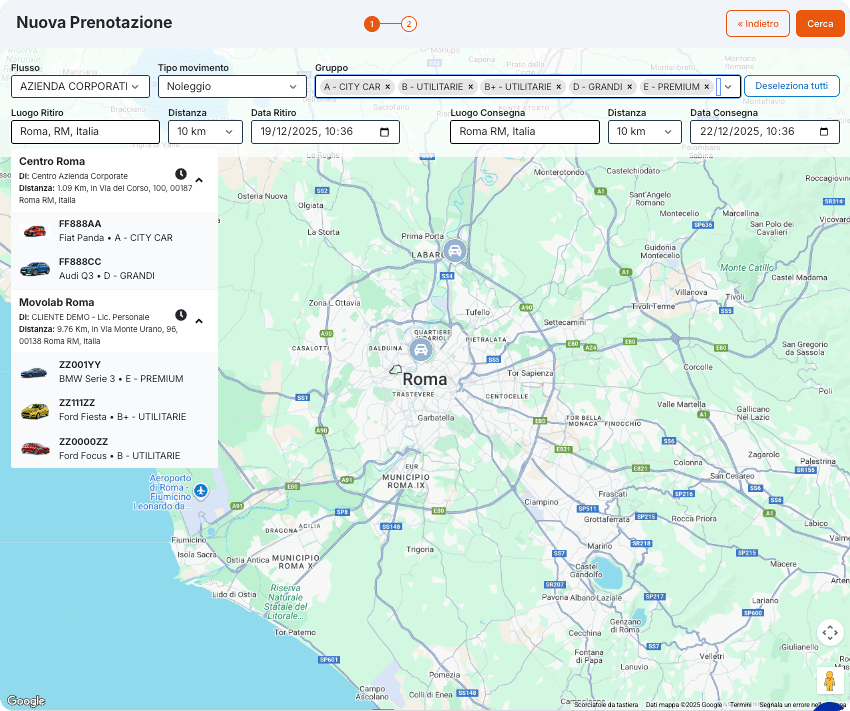Open the Tipo movimento dropdown
The image size is (850, 711).
pyautogui.click(x=231, y=87)
